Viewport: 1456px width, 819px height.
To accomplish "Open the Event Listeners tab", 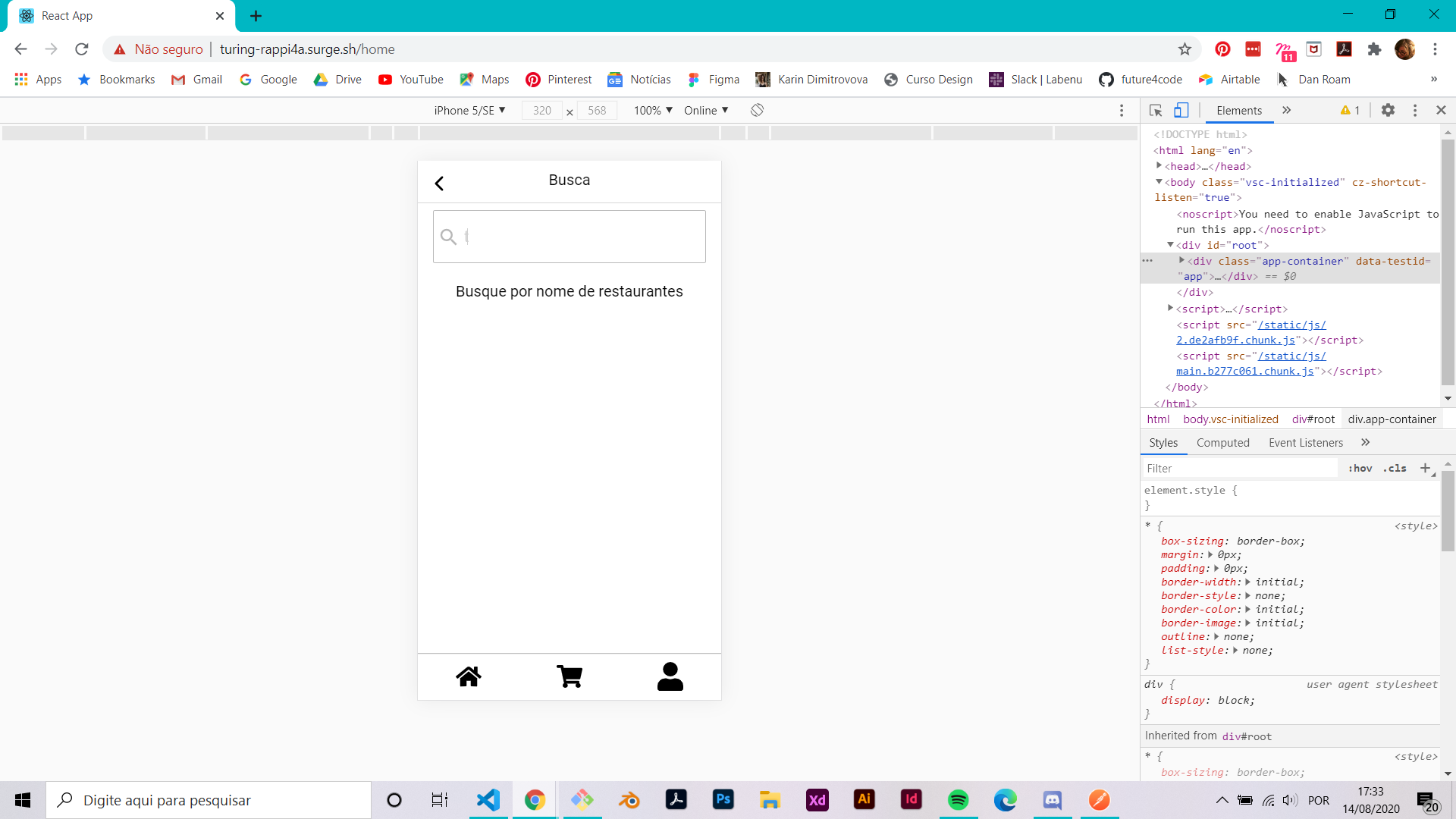I will pos(1305,443).
